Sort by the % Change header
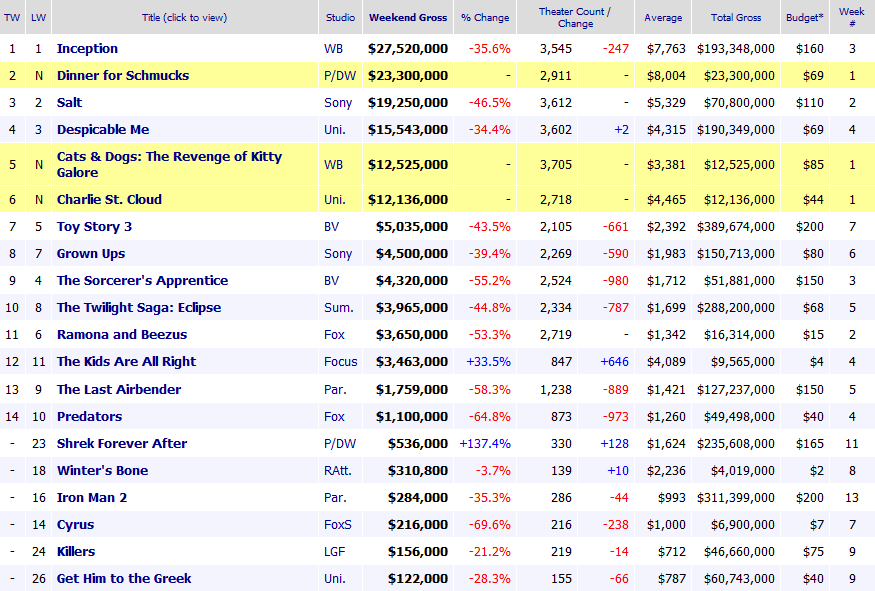 (485, 17)
